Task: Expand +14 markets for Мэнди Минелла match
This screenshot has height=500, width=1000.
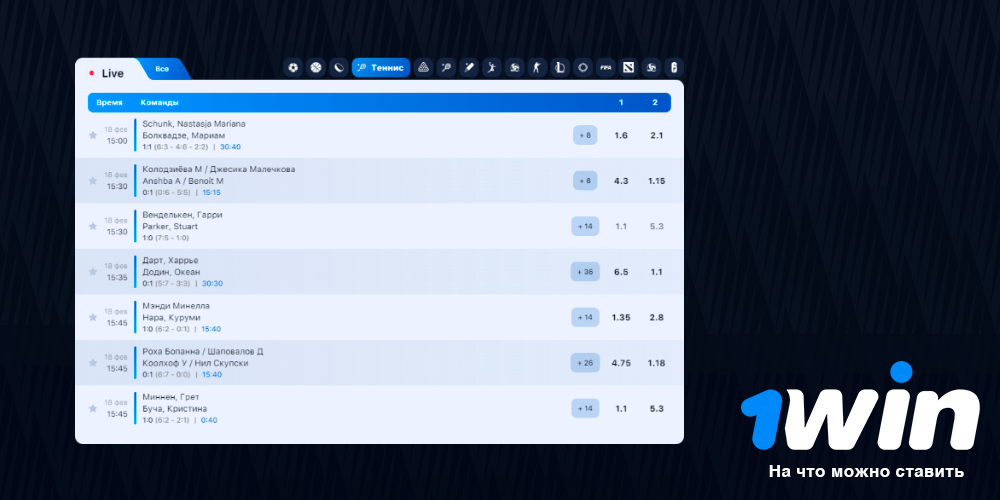Action: (585, 318)
